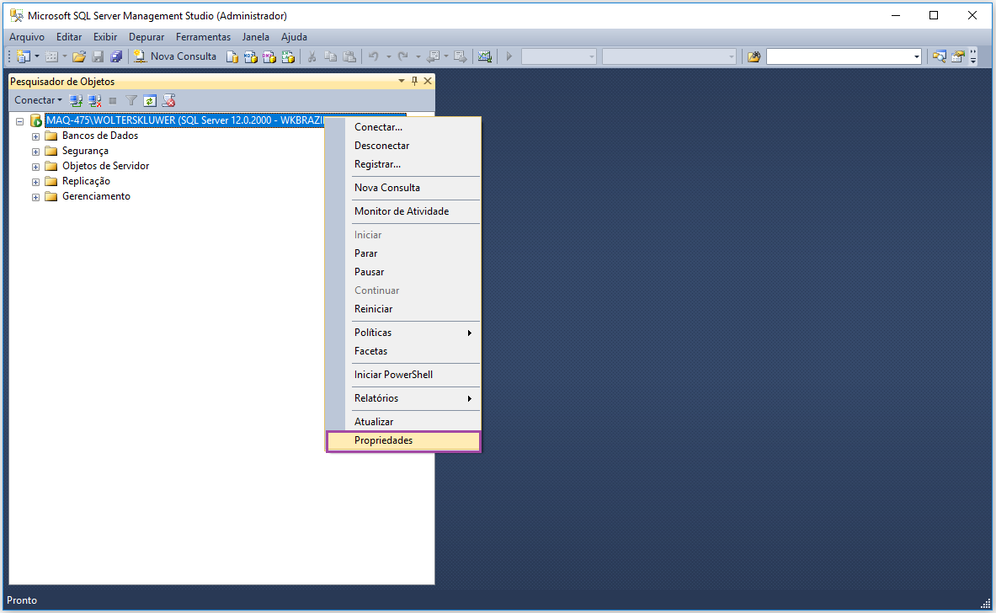This screenshot has height=613, width=996.
Task: Click the Nova Consulta toolbar button
Action: [175, 57]
